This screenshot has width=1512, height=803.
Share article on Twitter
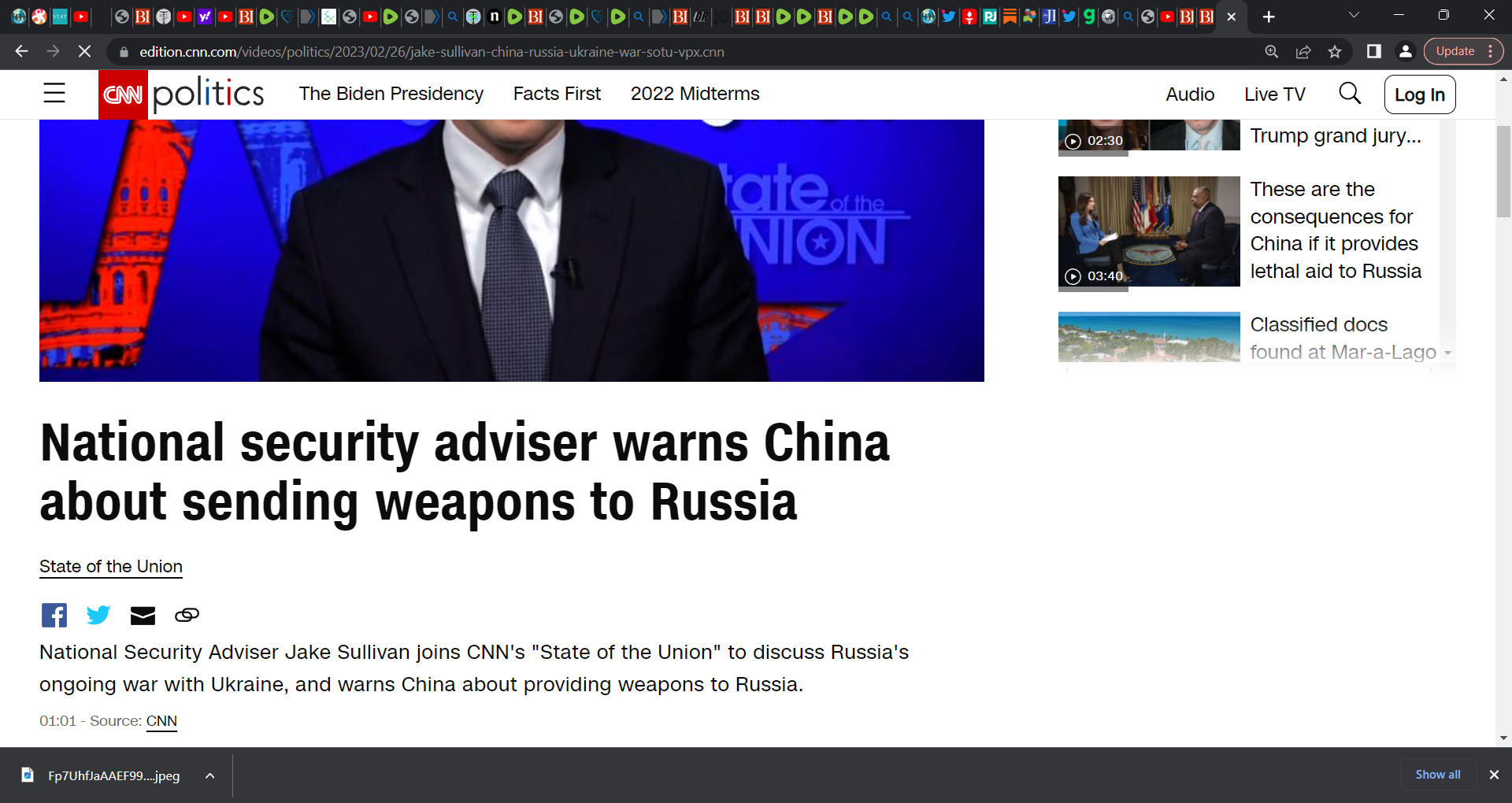point(98,615)
